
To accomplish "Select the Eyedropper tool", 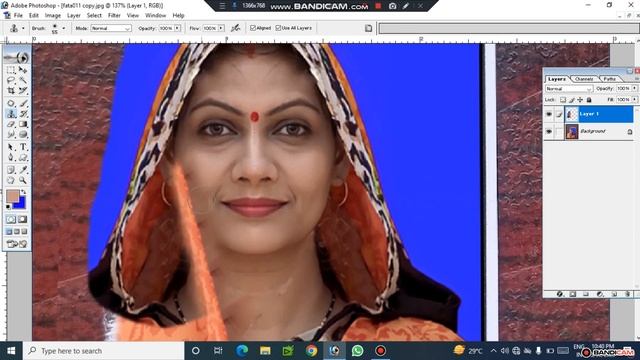I will (x=23, y=170).
